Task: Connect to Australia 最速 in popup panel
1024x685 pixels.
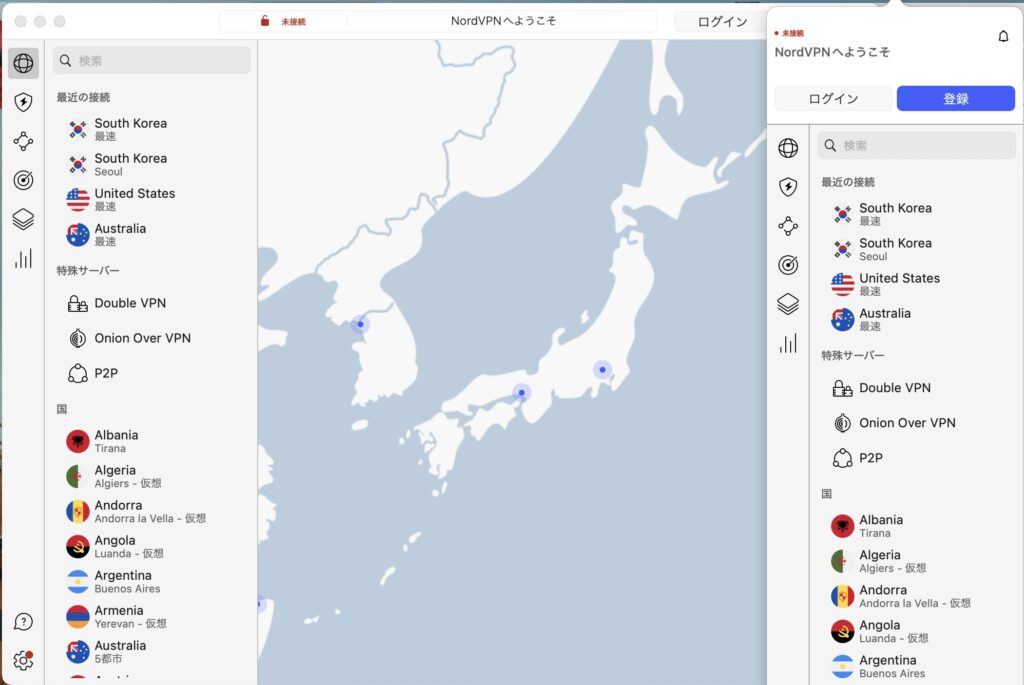Action: coord(916,320)
